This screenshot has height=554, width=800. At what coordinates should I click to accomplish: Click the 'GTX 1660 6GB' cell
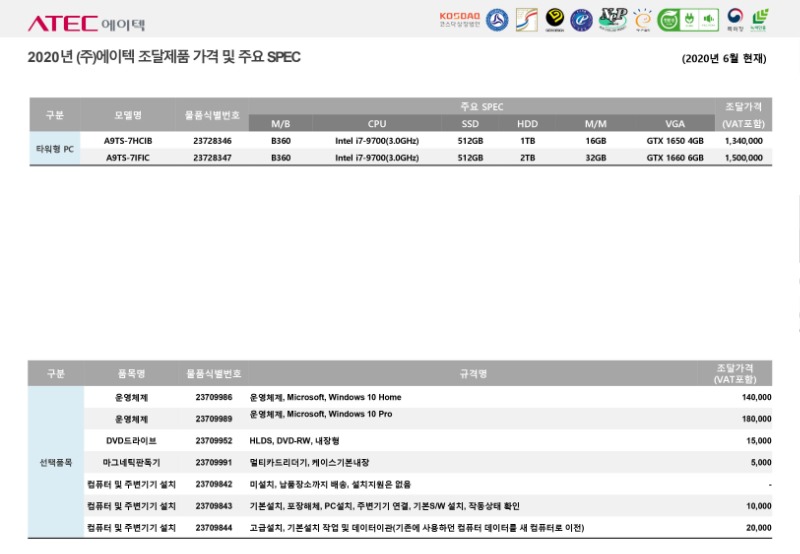coord(675,158)
